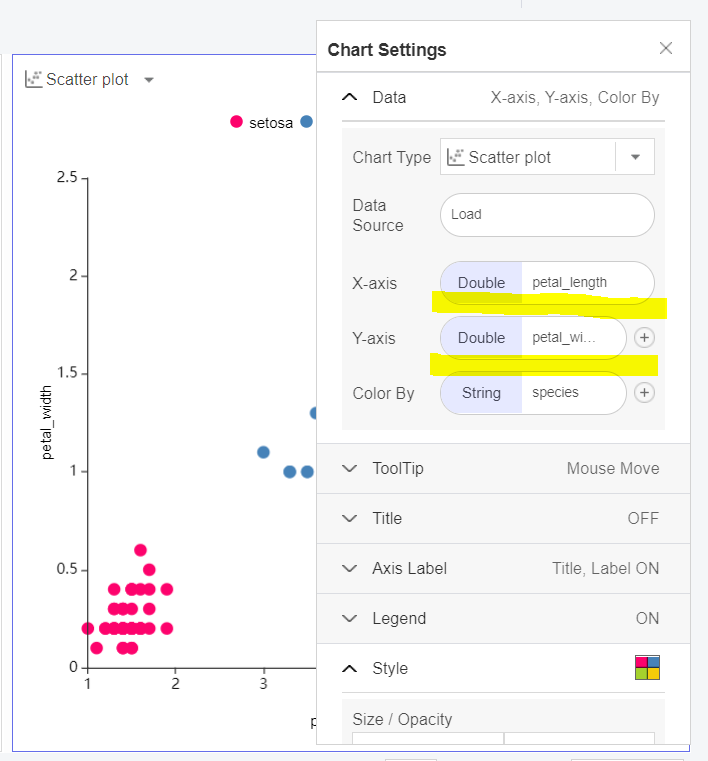The width and height of the screenshot is (708, 761).
Task: Collapse the Data section
Action: tap(349, 98)
